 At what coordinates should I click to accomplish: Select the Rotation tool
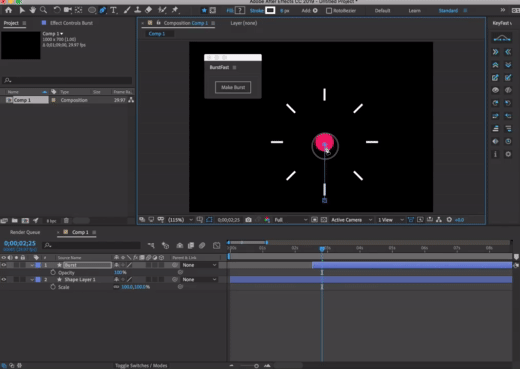(57, 10)
